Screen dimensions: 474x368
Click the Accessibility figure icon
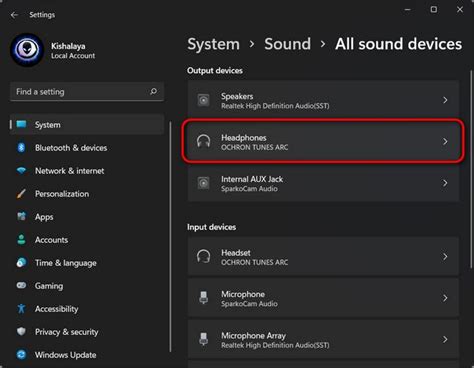point(21,309)
